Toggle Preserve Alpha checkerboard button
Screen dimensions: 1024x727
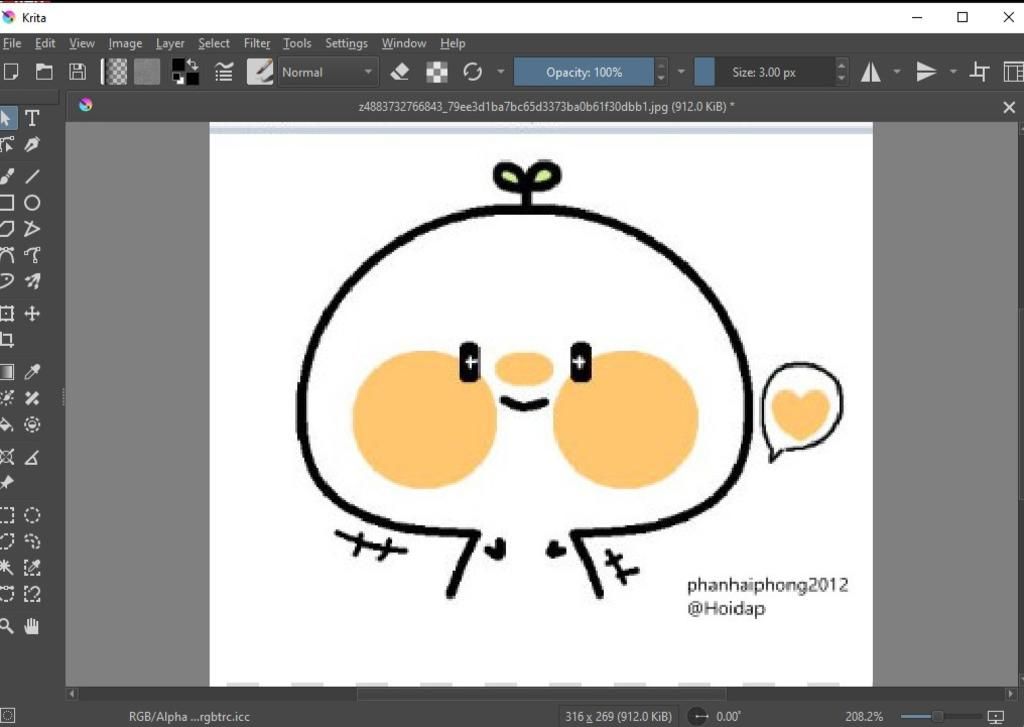[437, 72]
